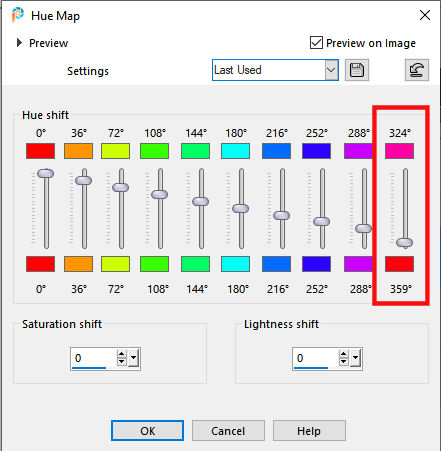
Task: Increase the Saturation shift value with the up arrow
Action: click(122, 354)
